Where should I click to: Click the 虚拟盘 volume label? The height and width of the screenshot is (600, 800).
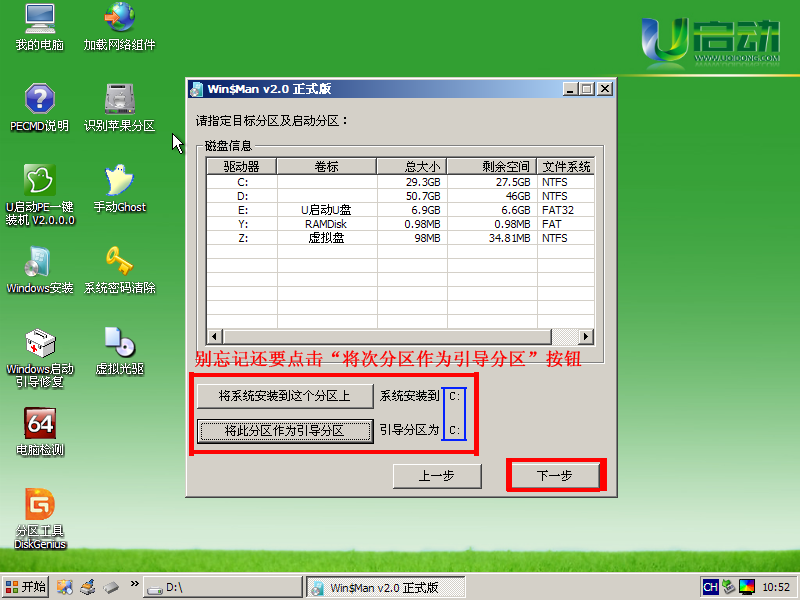tap(326, 238)
